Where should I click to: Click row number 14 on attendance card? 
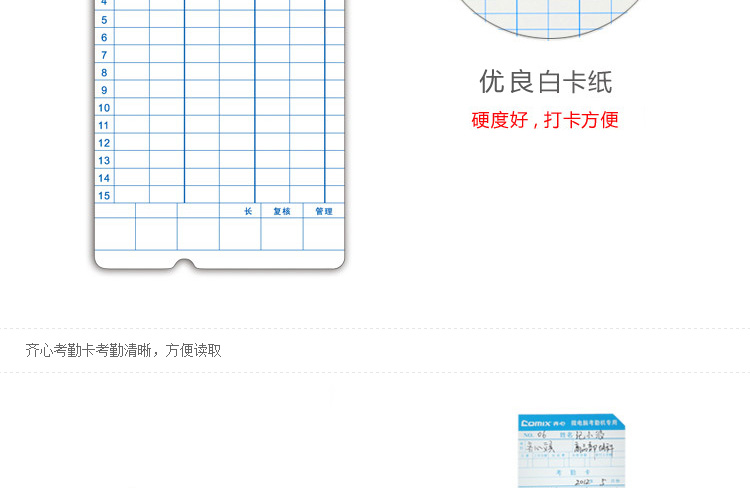(104, 178)
